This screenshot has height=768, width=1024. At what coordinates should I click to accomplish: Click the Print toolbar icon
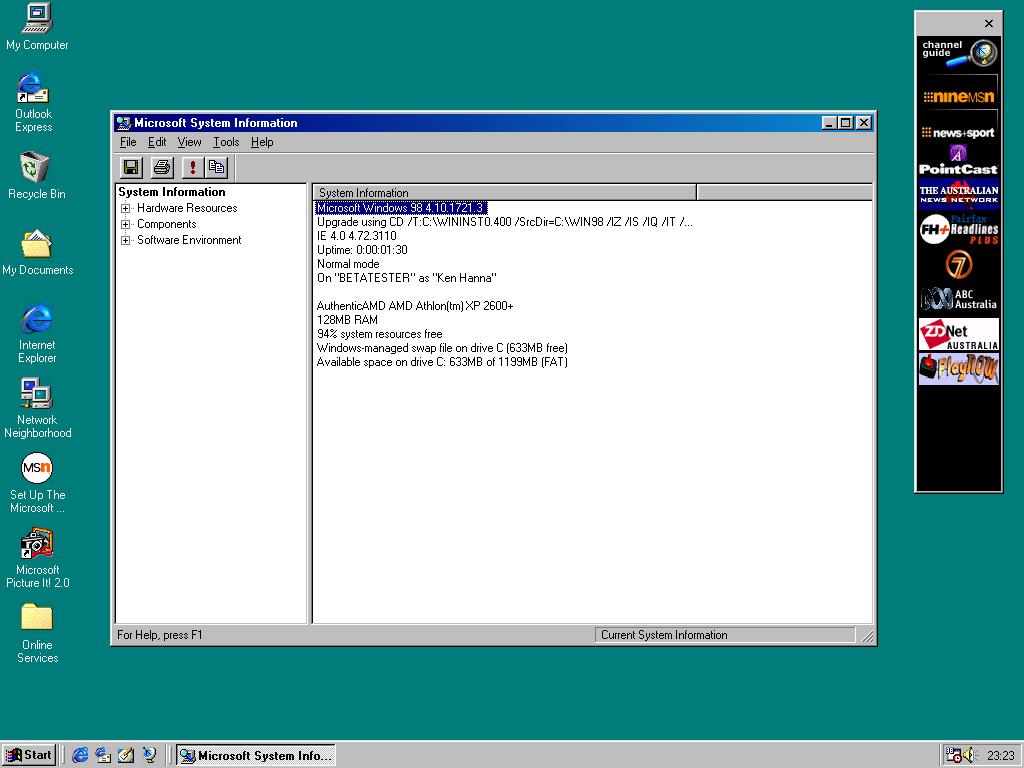click(x=162, y=168)
